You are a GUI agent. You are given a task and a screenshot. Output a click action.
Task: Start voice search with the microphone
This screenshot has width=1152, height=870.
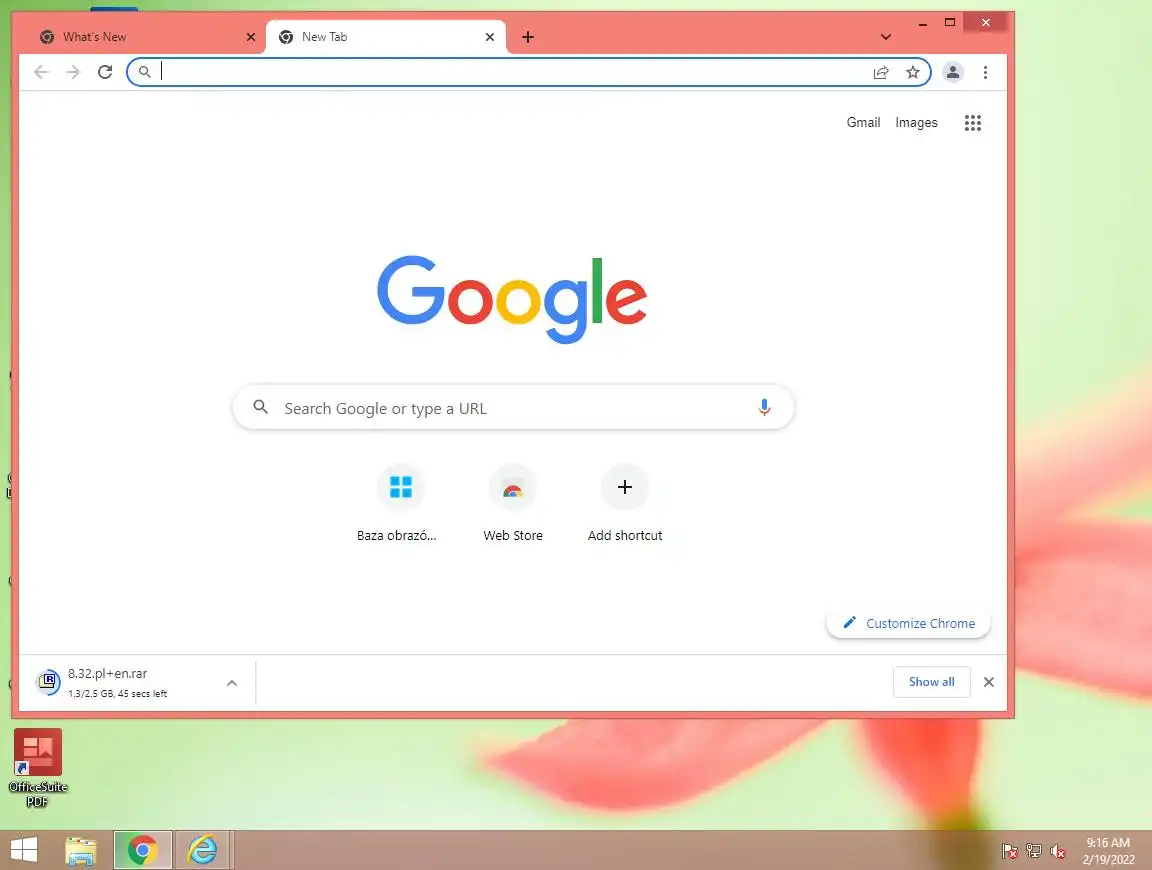pyautogui.click(x=764, y=407)
